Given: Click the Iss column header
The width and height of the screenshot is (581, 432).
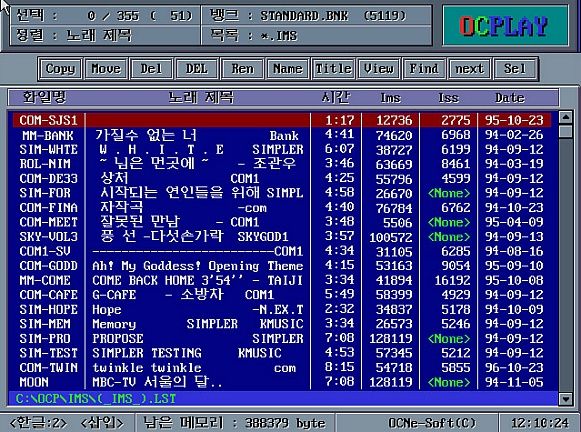Looking at the screenshot, I should [448, 98].
